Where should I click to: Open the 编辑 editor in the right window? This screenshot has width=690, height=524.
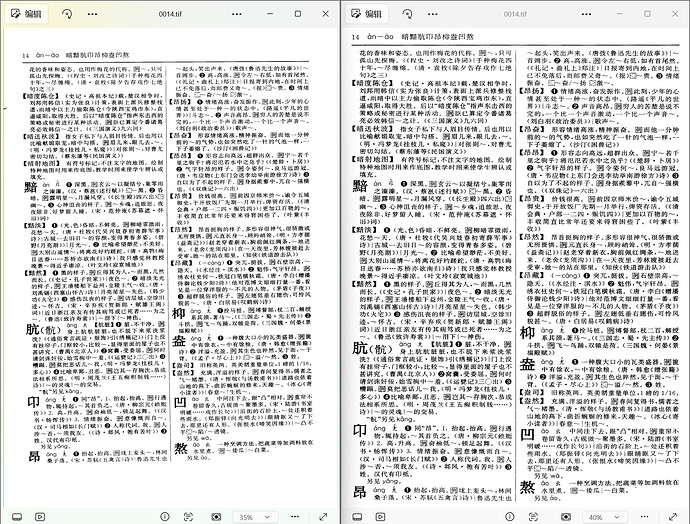(x=366, y=14)
